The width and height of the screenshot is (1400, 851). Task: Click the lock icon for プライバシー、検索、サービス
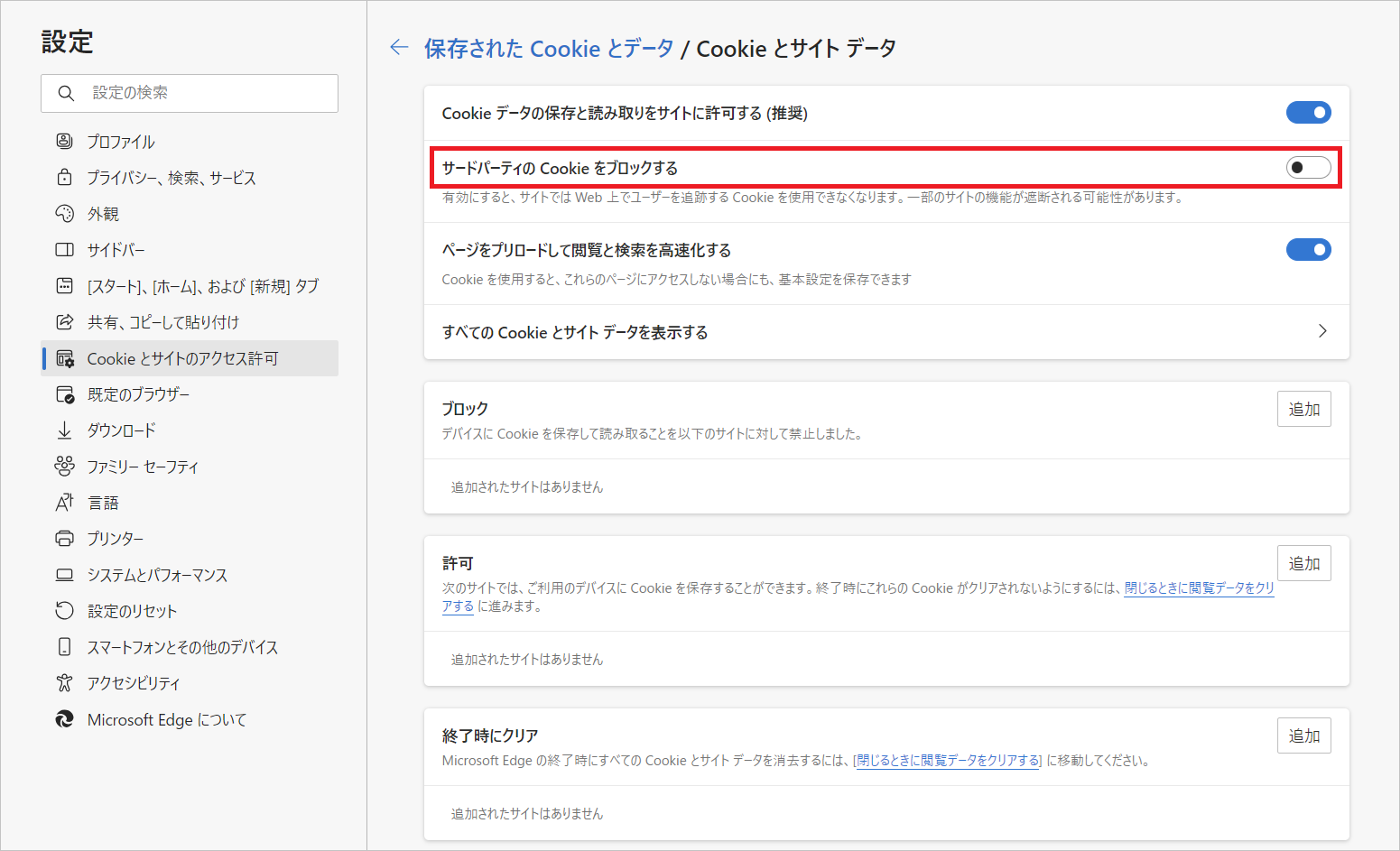click(x=64, y=178)
